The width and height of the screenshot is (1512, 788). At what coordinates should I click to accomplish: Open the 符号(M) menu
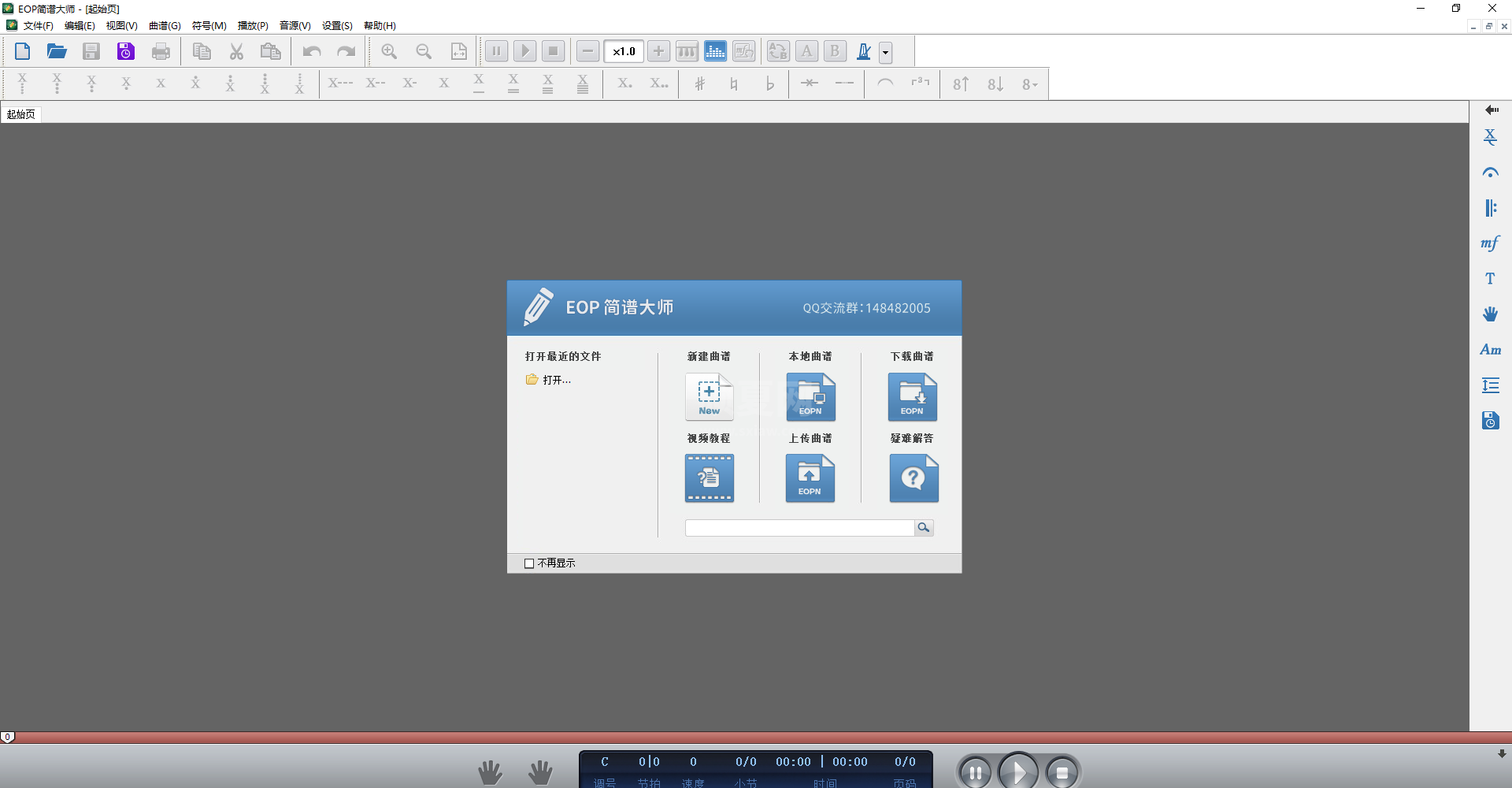click(209, 26)
